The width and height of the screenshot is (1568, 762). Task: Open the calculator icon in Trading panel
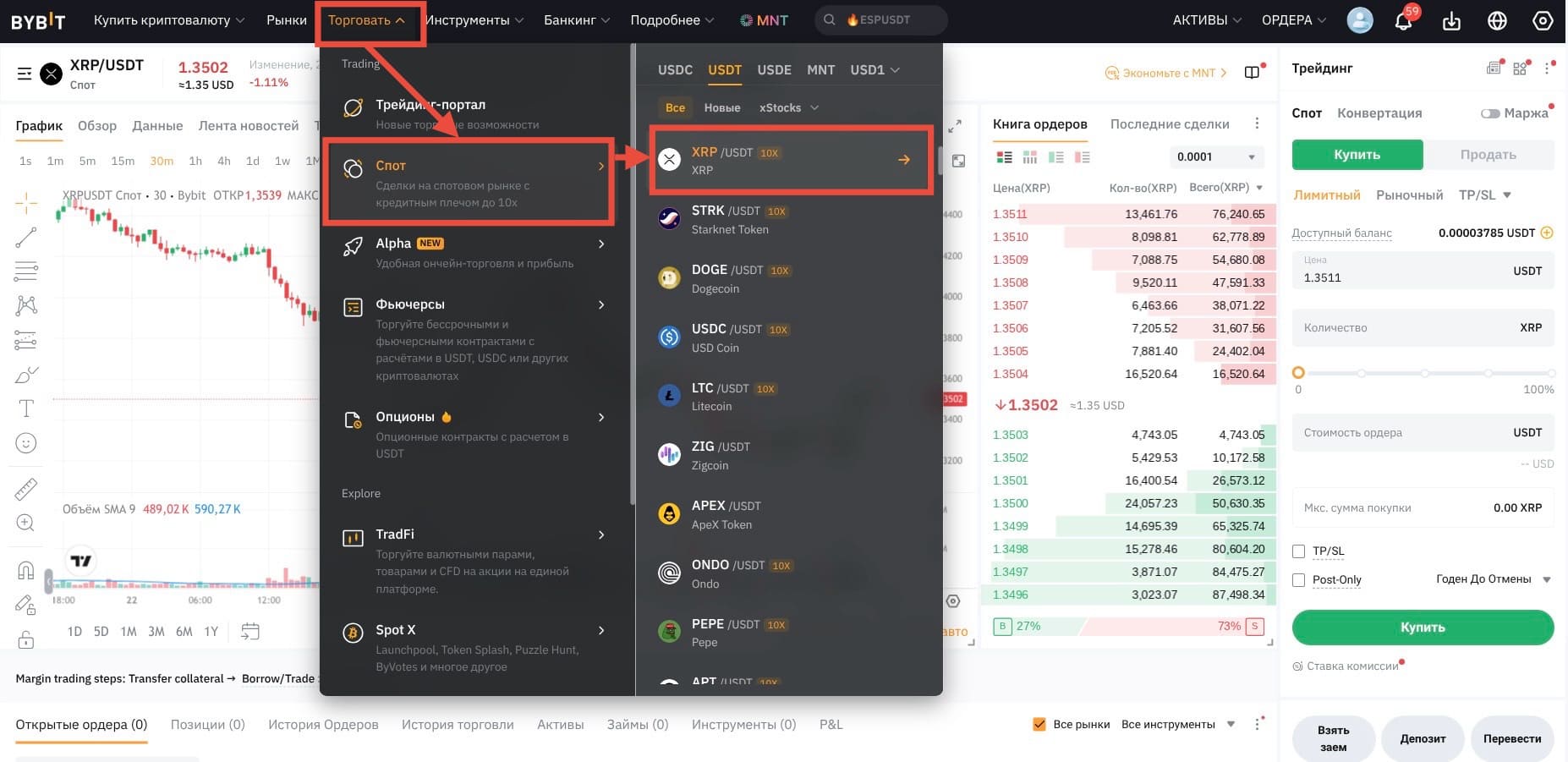(x=1494, y=69)
